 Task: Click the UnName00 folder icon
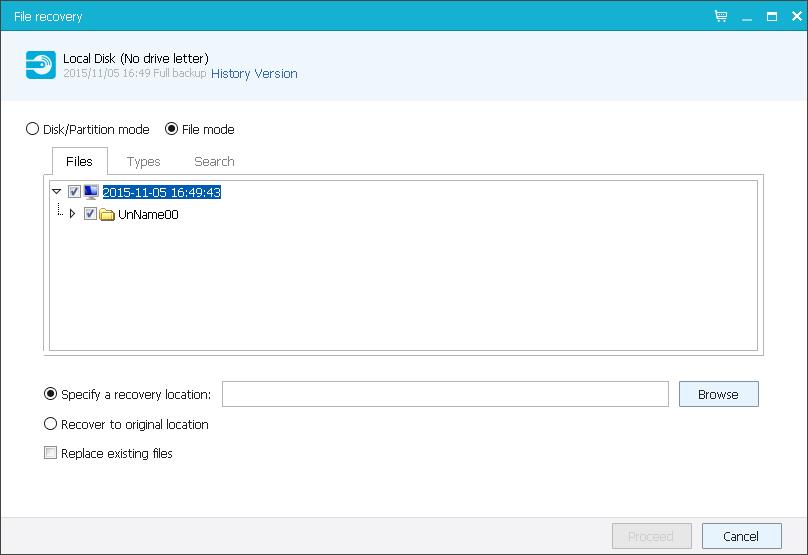(x=107, y=214)
